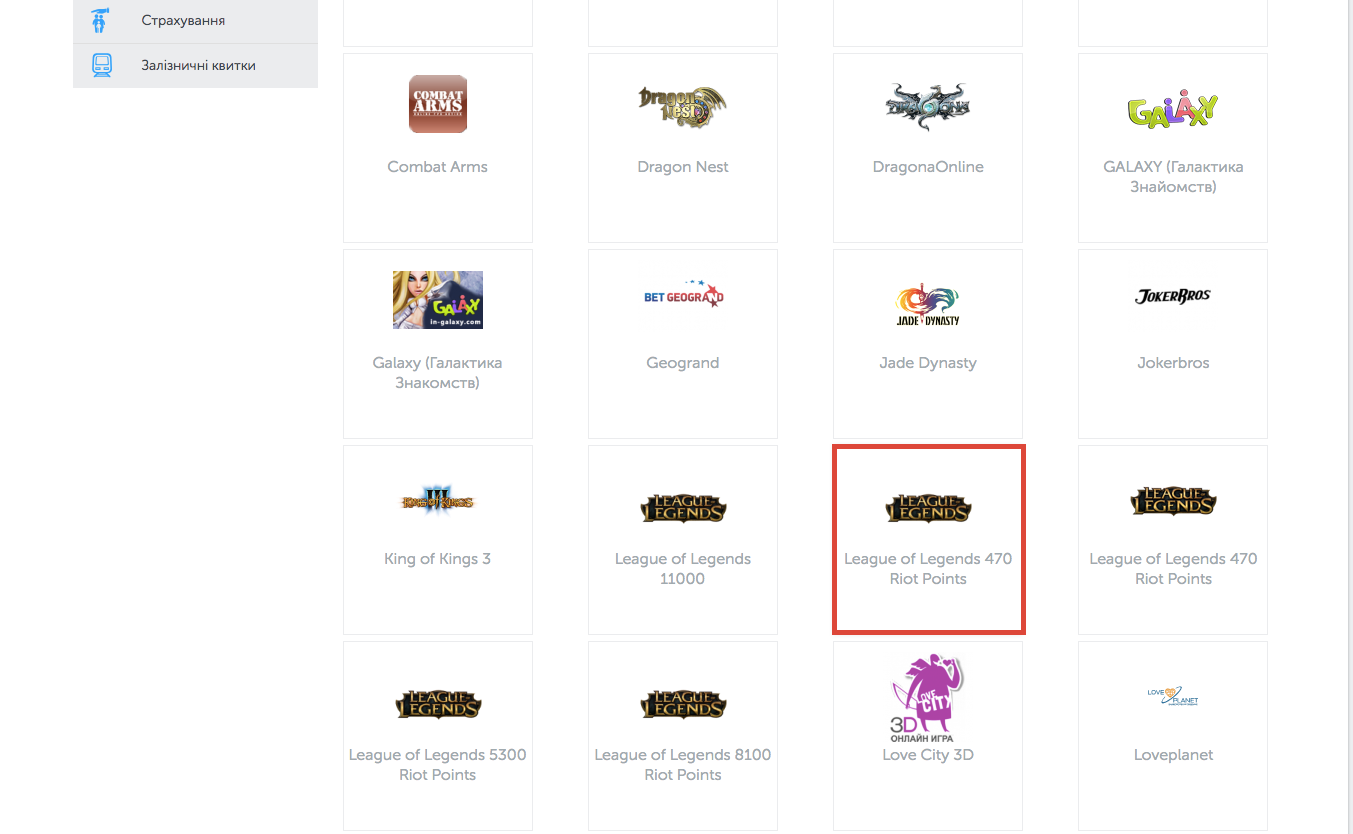Click the GALAXY (Галактика Знайомств) label

pos(1173,177)
